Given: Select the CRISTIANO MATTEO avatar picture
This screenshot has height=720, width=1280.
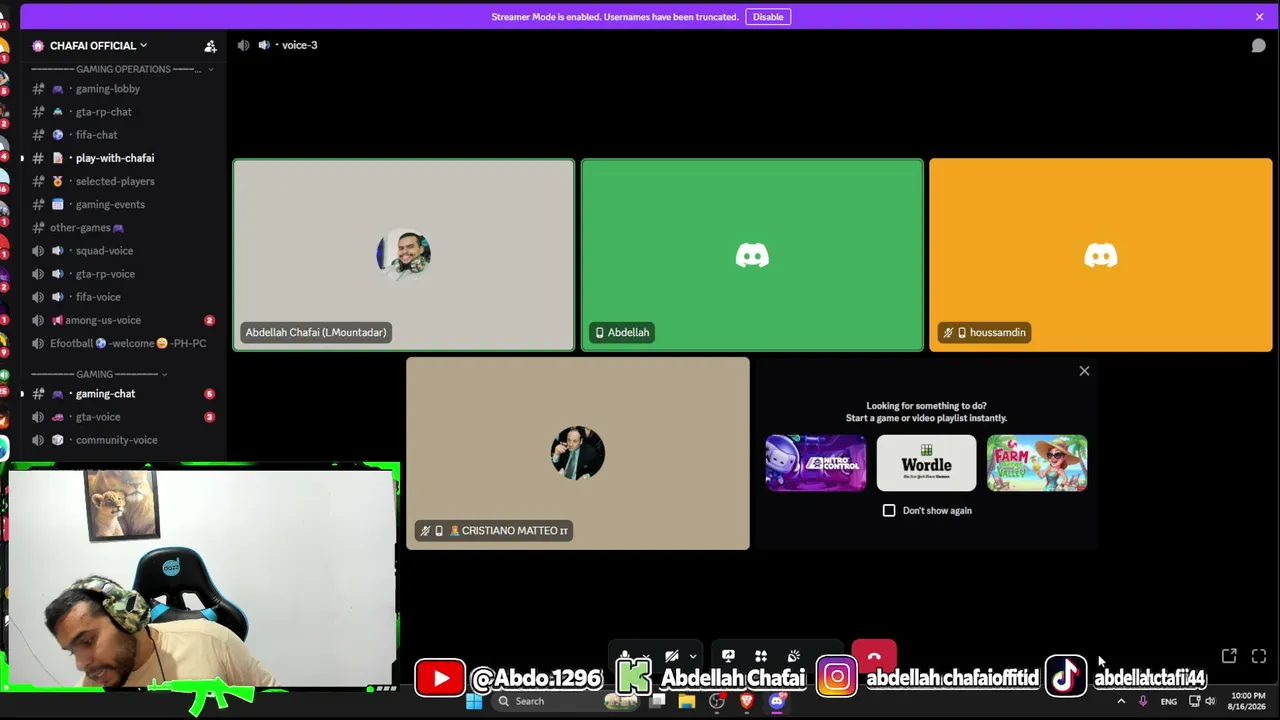Looking at the screenshot, I should coord(578,453).
